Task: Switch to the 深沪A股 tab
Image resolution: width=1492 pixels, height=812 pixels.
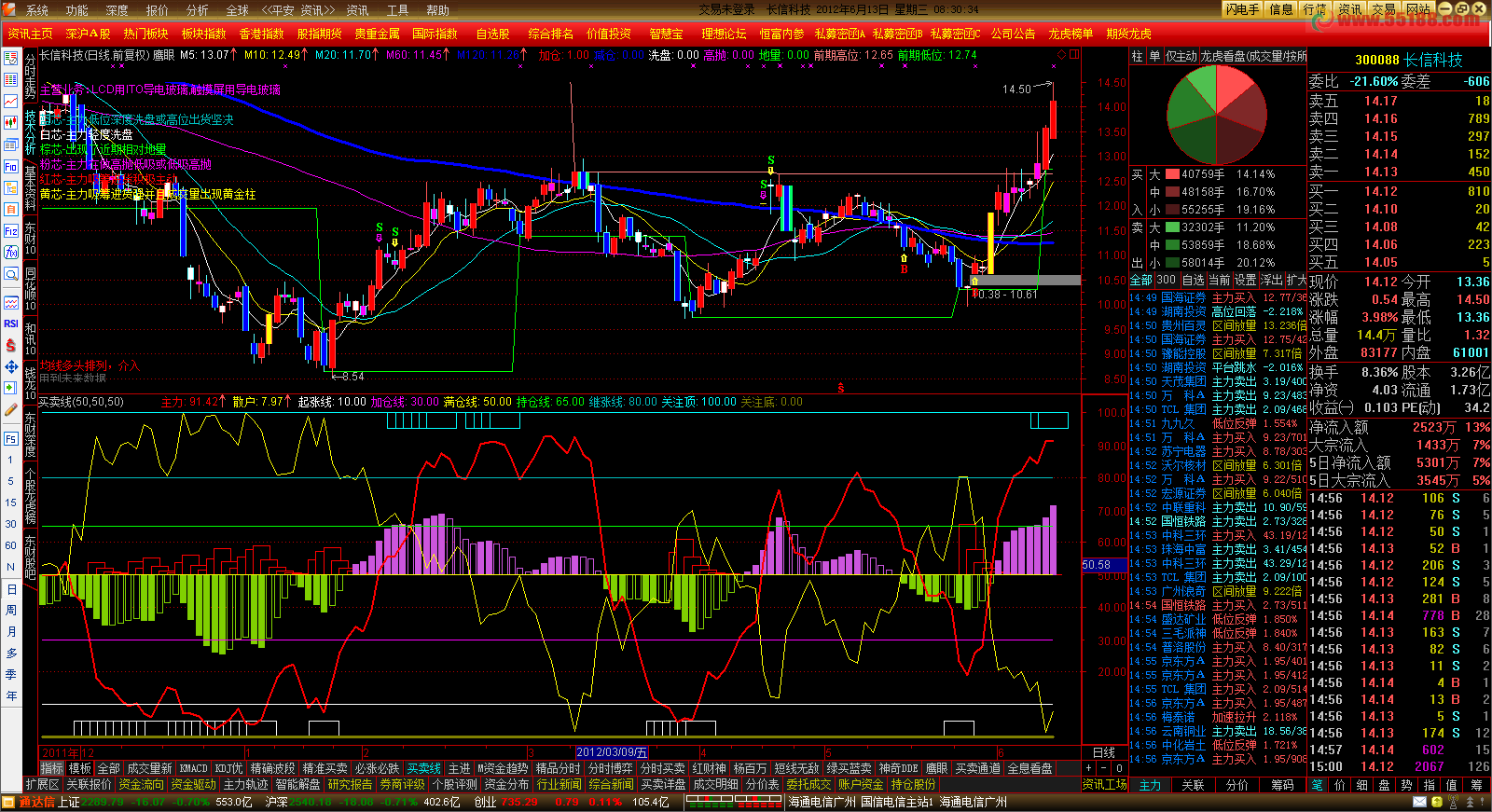Action: coord(89,34)
